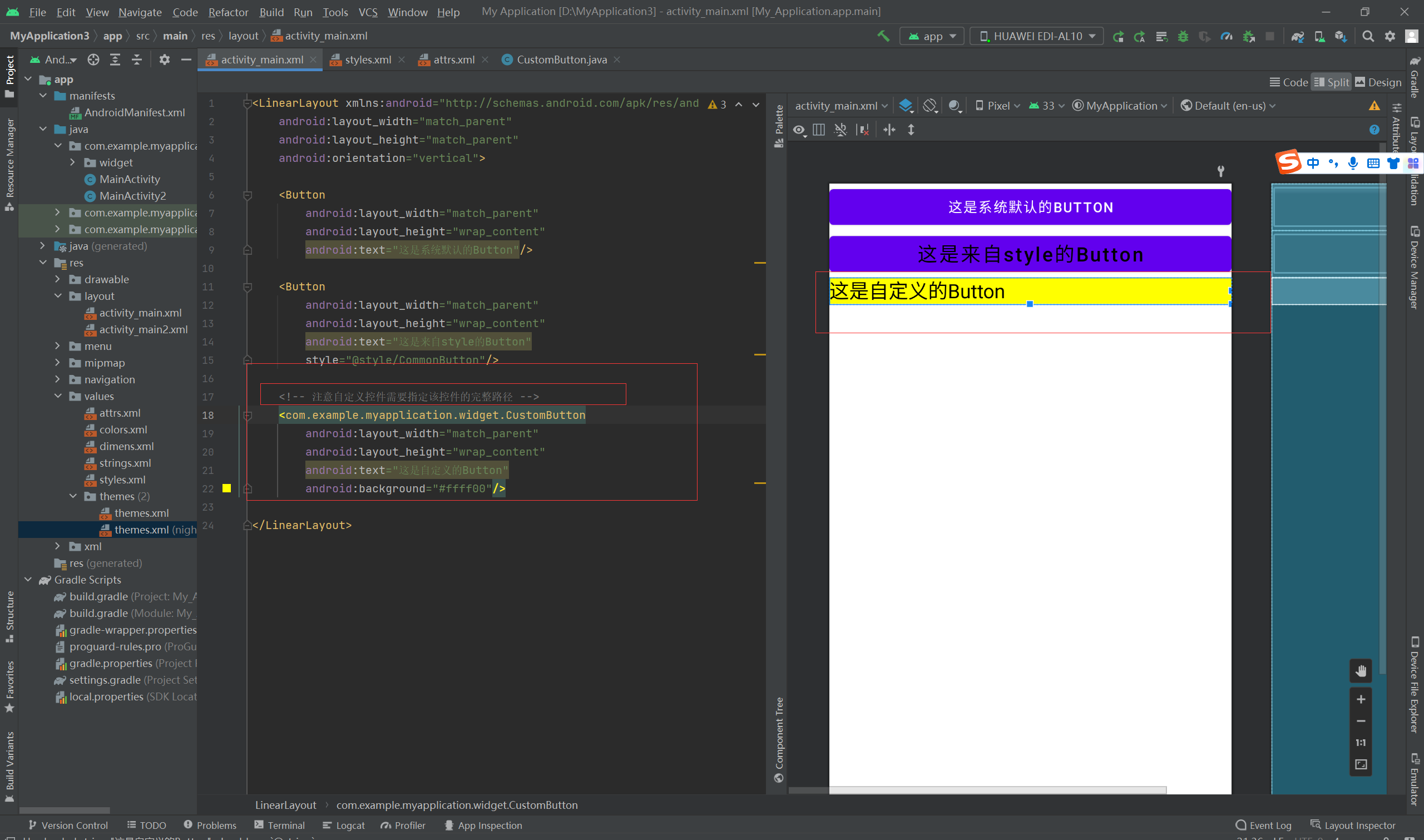This screenshot has width=1424, height=840.
Task: Click yellow color swatch in gutter line 22
Action: click(227, 488)
